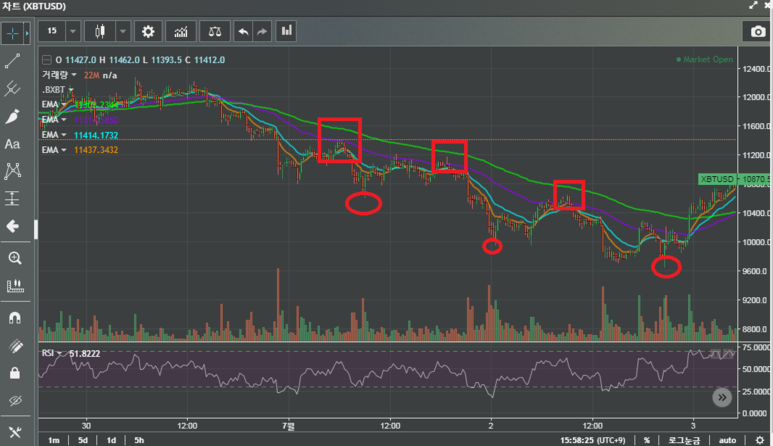Select the trend line drawing tool
The width and height of the screenshot is (773, 446).
click(12, 61)
